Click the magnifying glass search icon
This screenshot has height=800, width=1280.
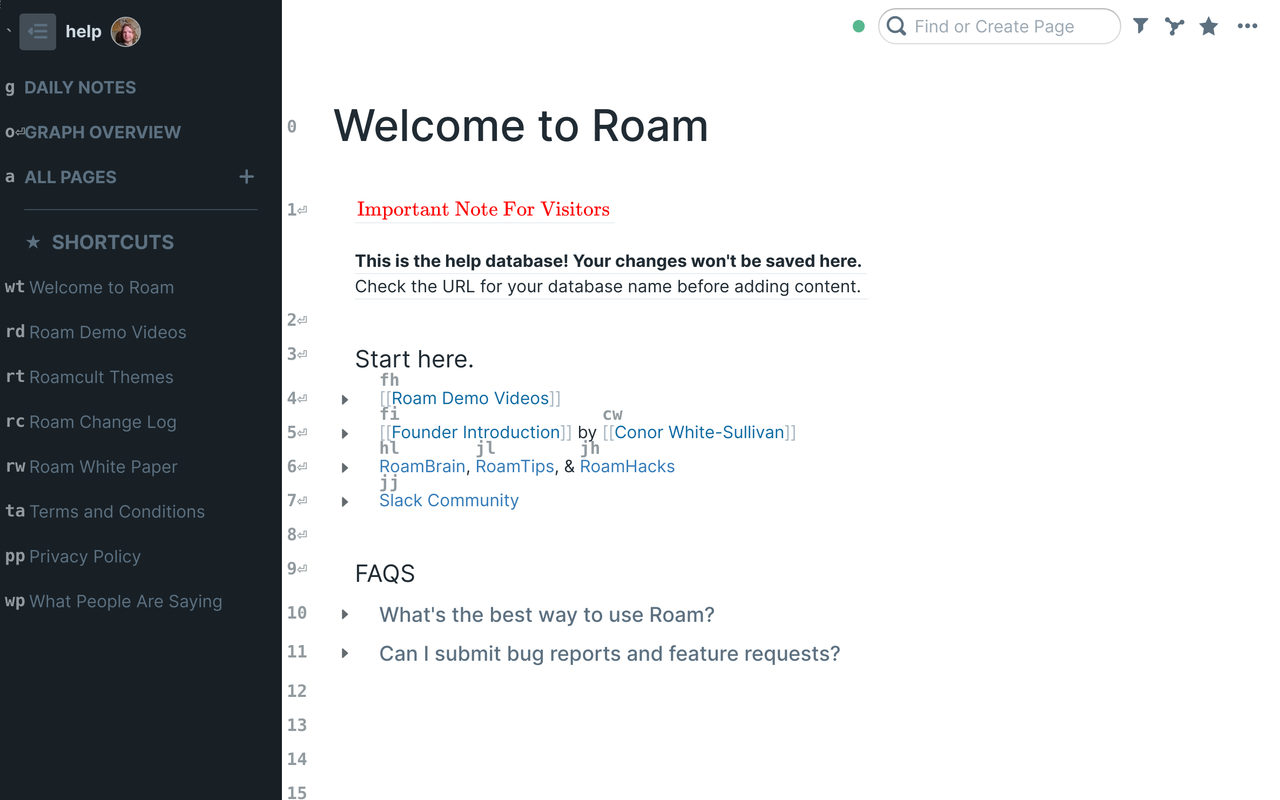tap(896, 26)
